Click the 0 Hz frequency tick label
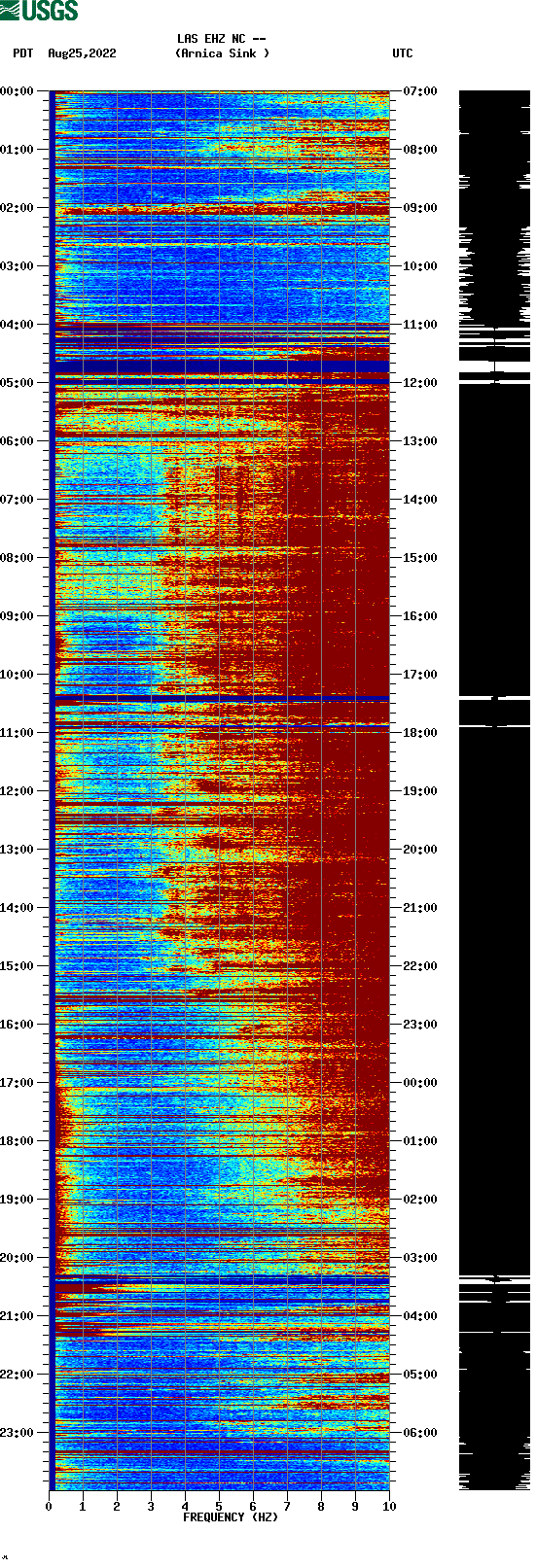This screenshot has width=537, height=1568. (x=49, y=1507)
